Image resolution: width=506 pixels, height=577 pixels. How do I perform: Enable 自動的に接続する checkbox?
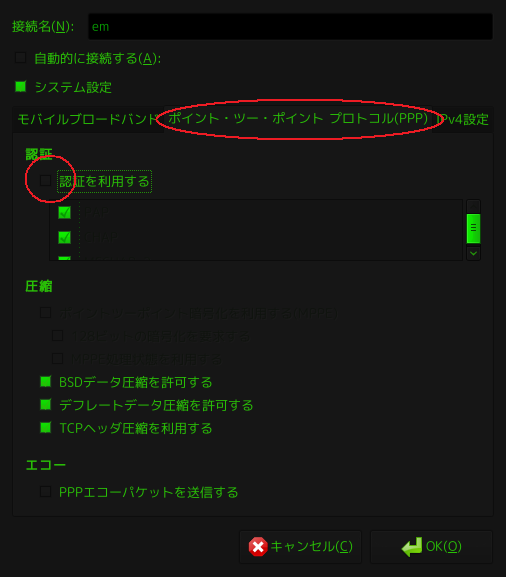coord(21,58)
